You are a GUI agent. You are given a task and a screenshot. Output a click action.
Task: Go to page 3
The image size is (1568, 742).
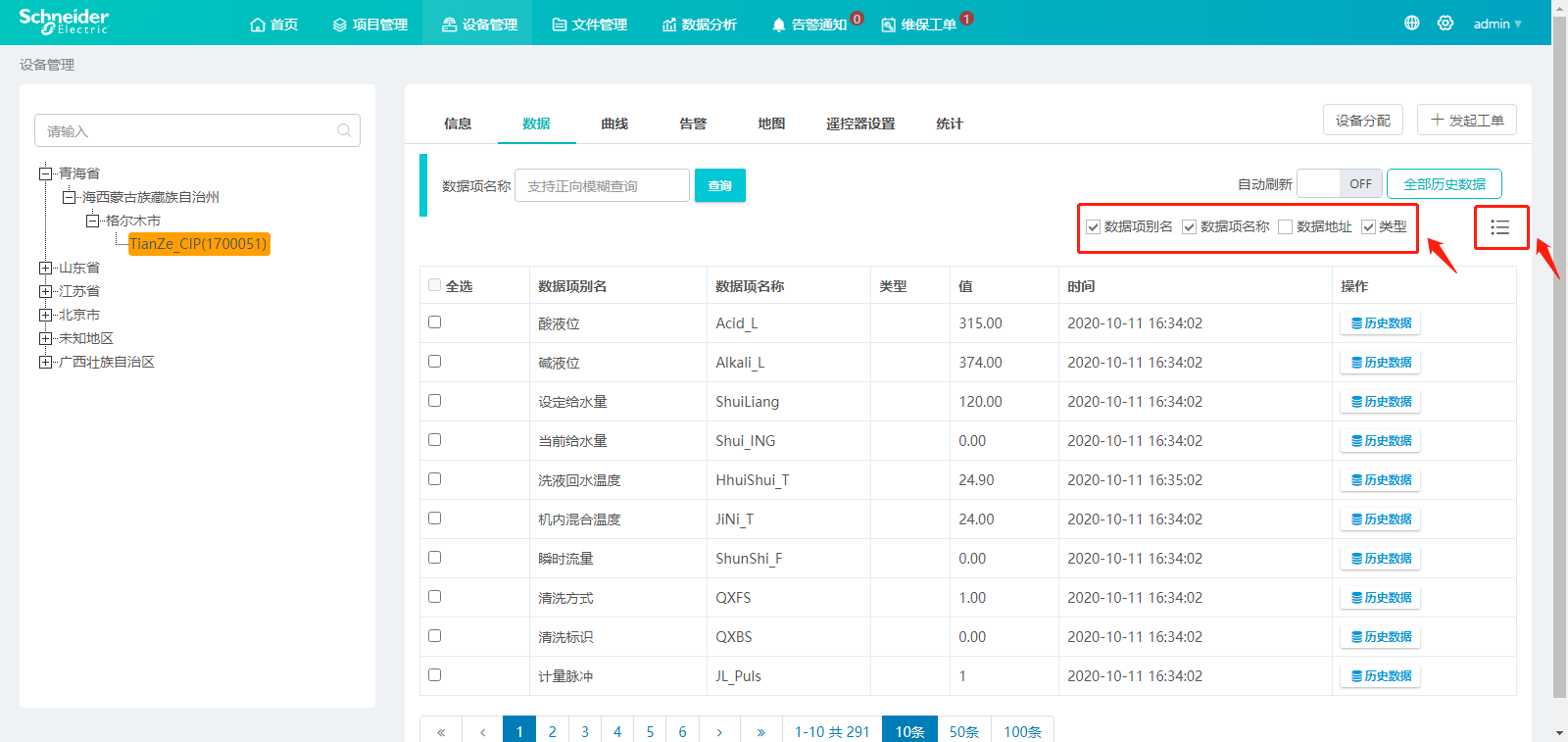[x=585, y=732]
